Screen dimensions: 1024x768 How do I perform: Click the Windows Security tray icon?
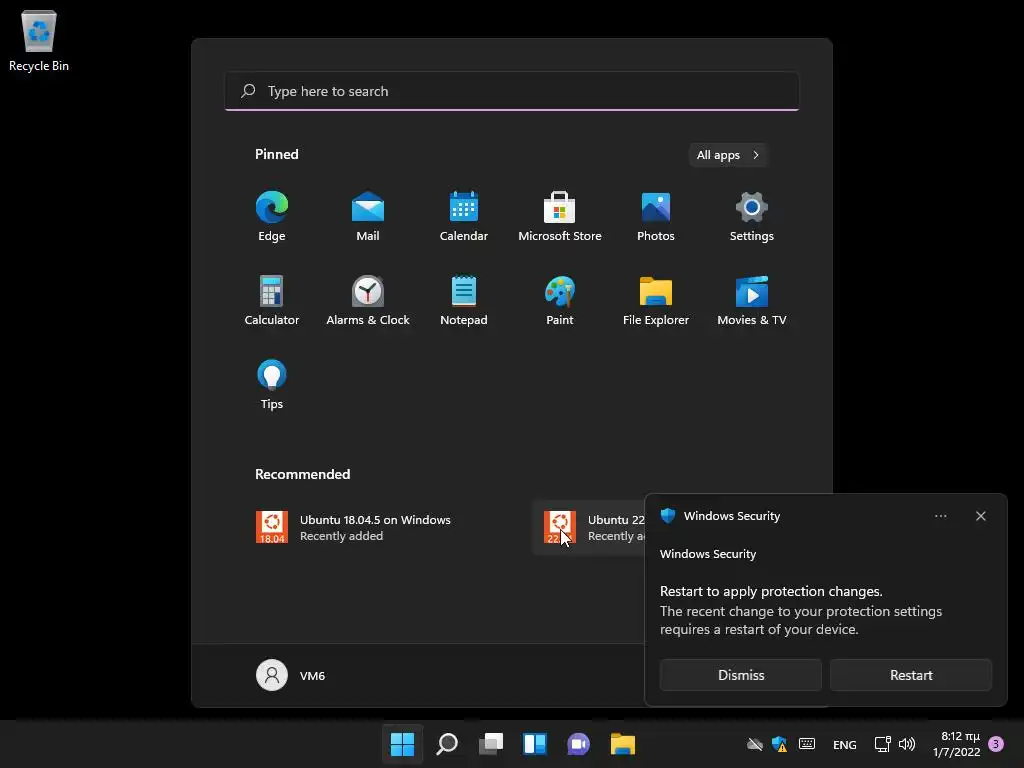[779, 744]
